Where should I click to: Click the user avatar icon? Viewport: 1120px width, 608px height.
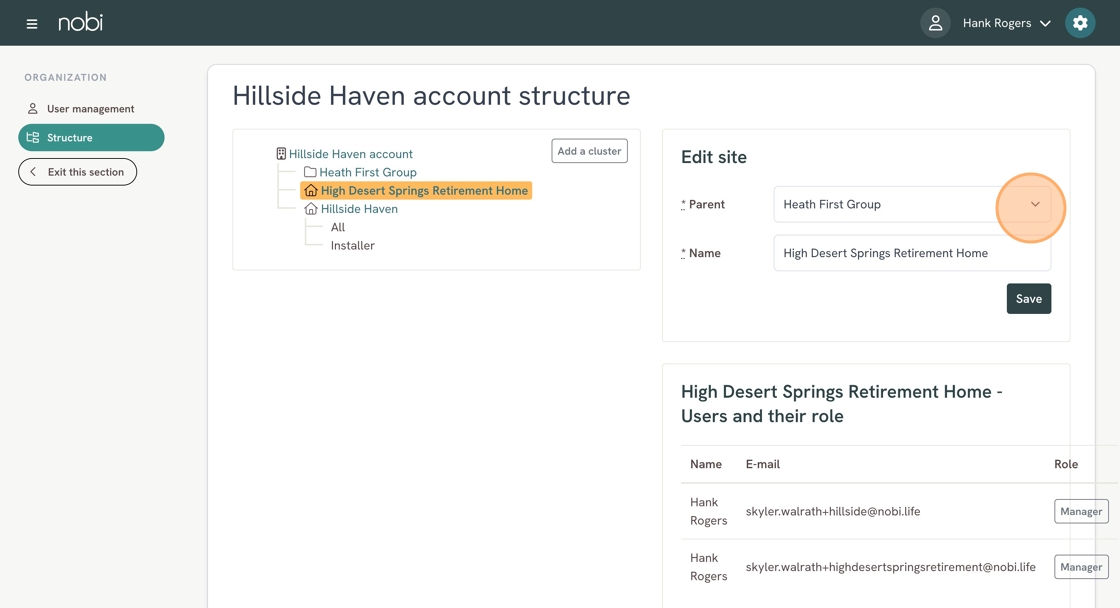tap(935, 23)
